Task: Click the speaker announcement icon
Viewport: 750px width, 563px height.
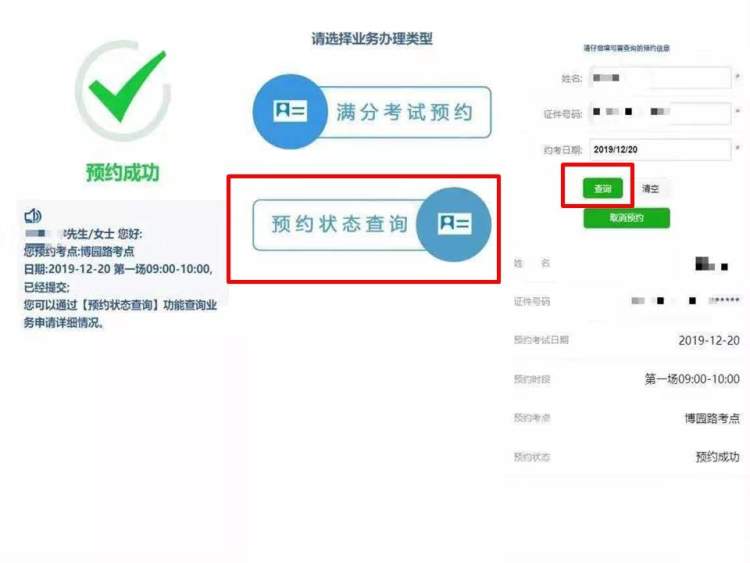Action: point(33,216)
